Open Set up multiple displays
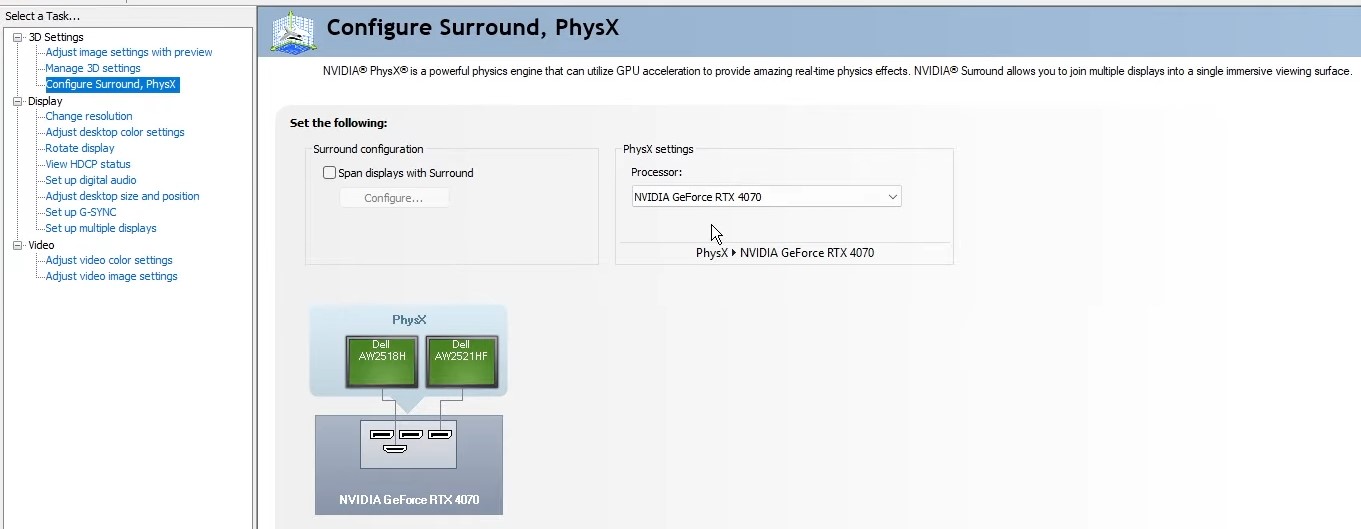The height and width of the screenshot is (529, 1361). [101, 228]
